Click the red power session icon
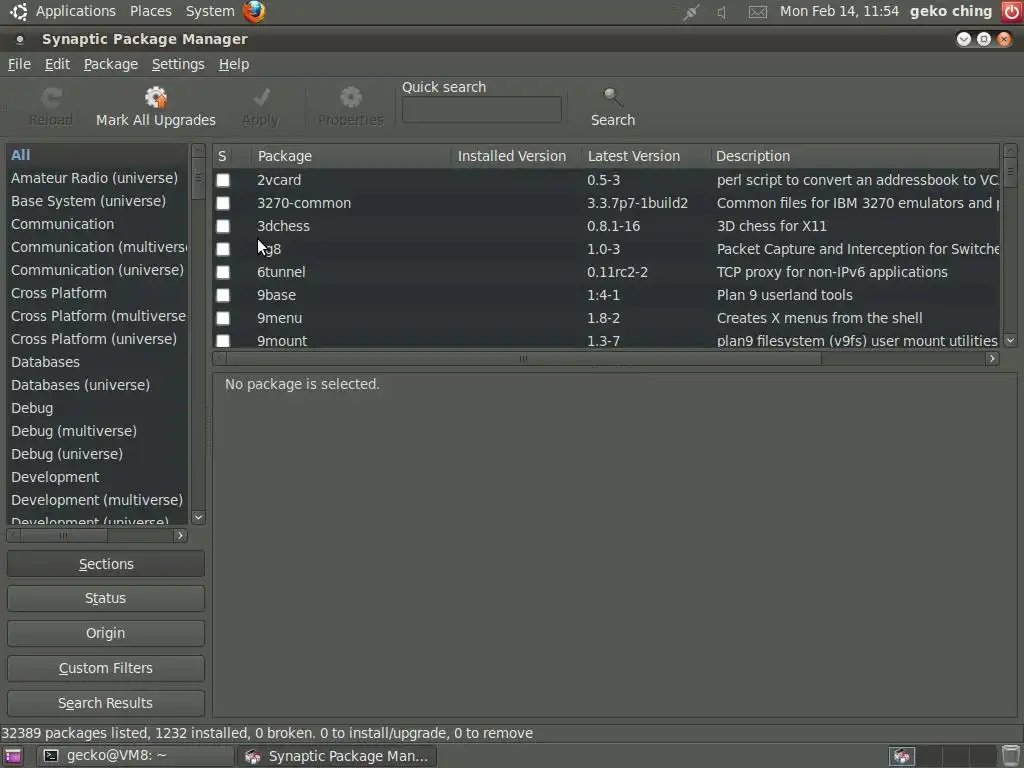This screenshot has height=768, width=1024. click(1012, 12)
